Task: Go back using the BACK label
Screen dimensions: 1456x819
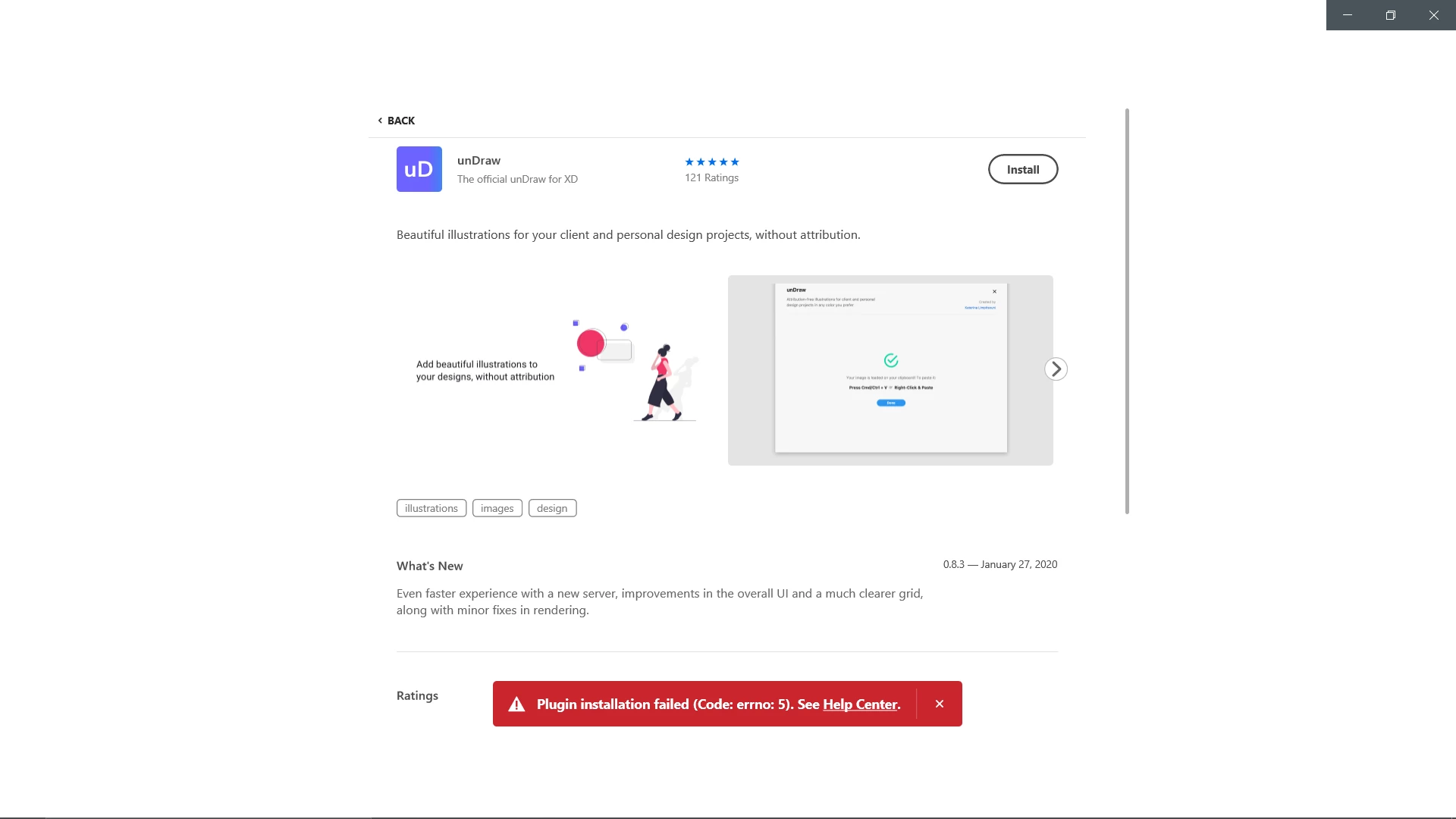Action: click(x=401, y=121)
